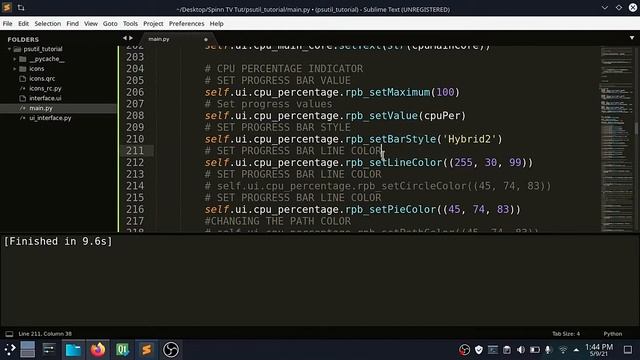Open the Preferences menu
640x360 pixels.
pyautogui.click(x=186, y=24)
